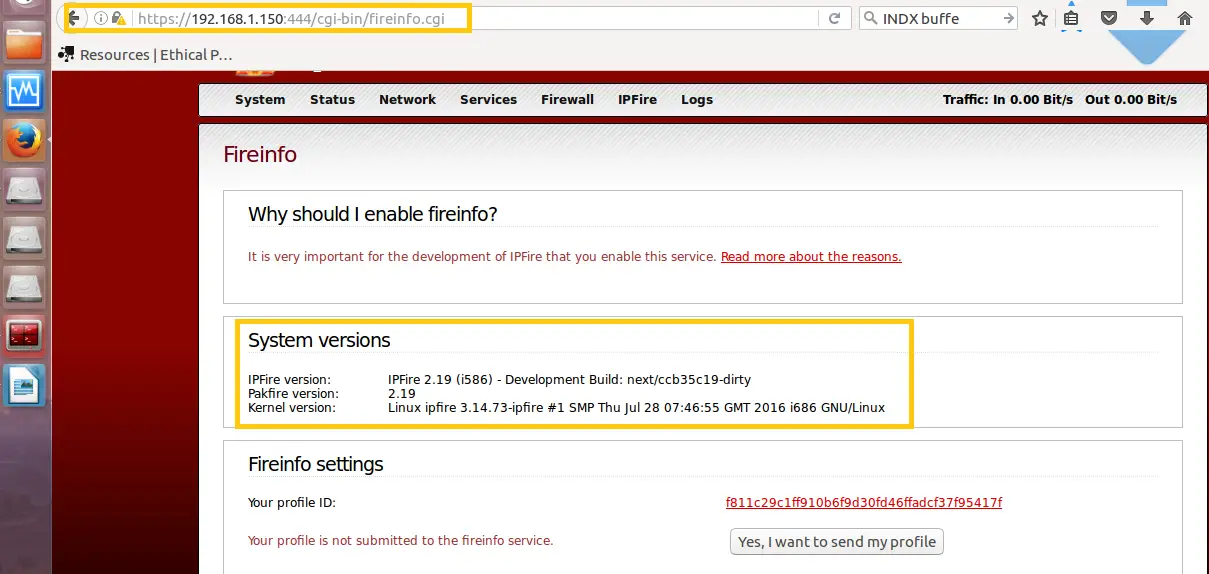Go to the browser home page icon
The width and height of the screenshot is (1209, 574).
1185,18
